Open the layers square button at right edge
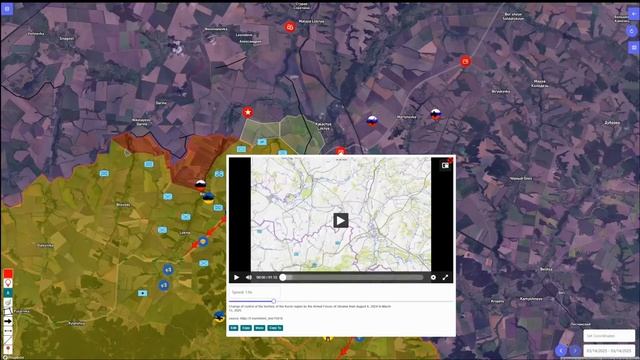 tap(634, 48)
